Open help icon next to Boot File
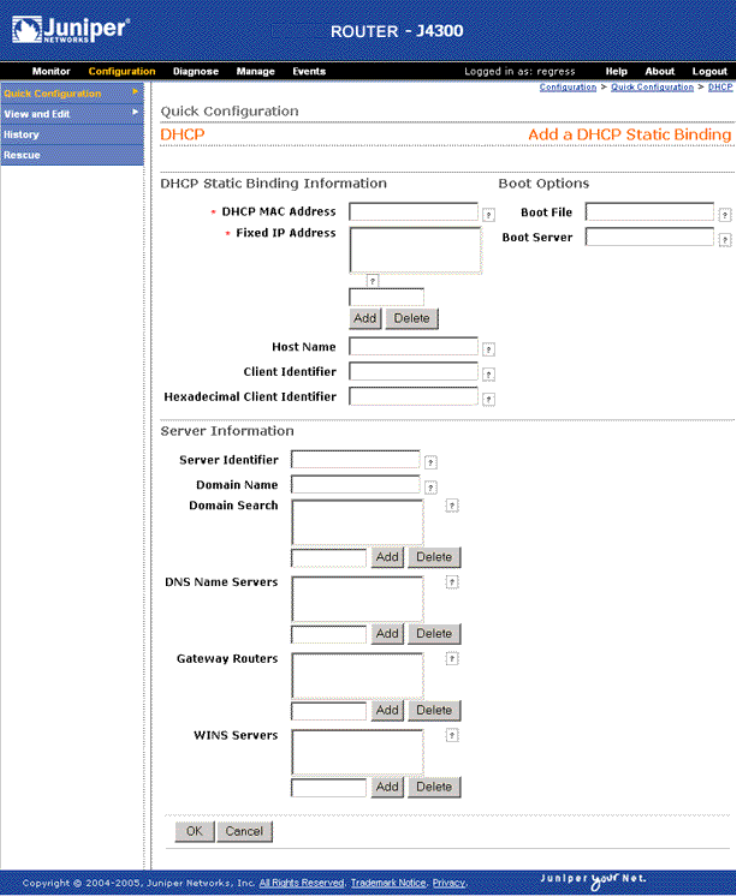 tap(725, 215)
